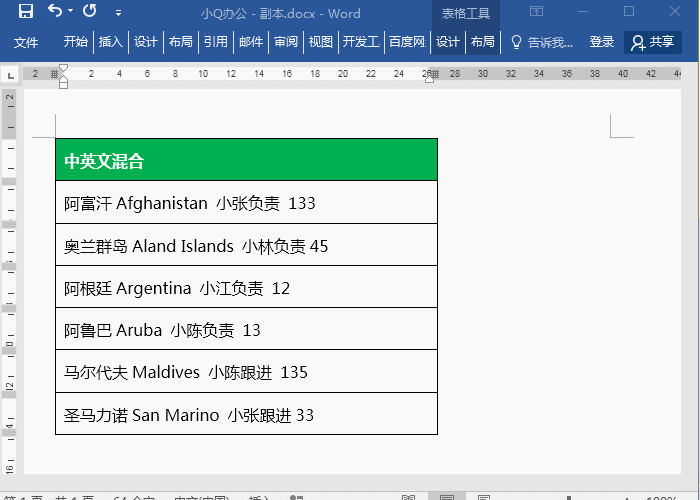Screen dimensions: 700x500
Task: Expand the Undo history dropdown arrow
Action: point(71,11)
